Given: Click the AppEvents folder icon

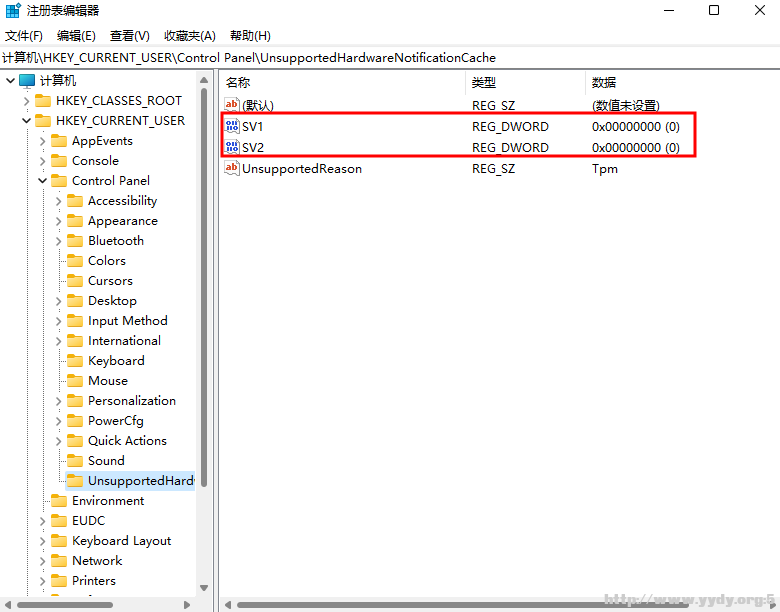Looking at the screenshot, I should [x=59, y=141].
